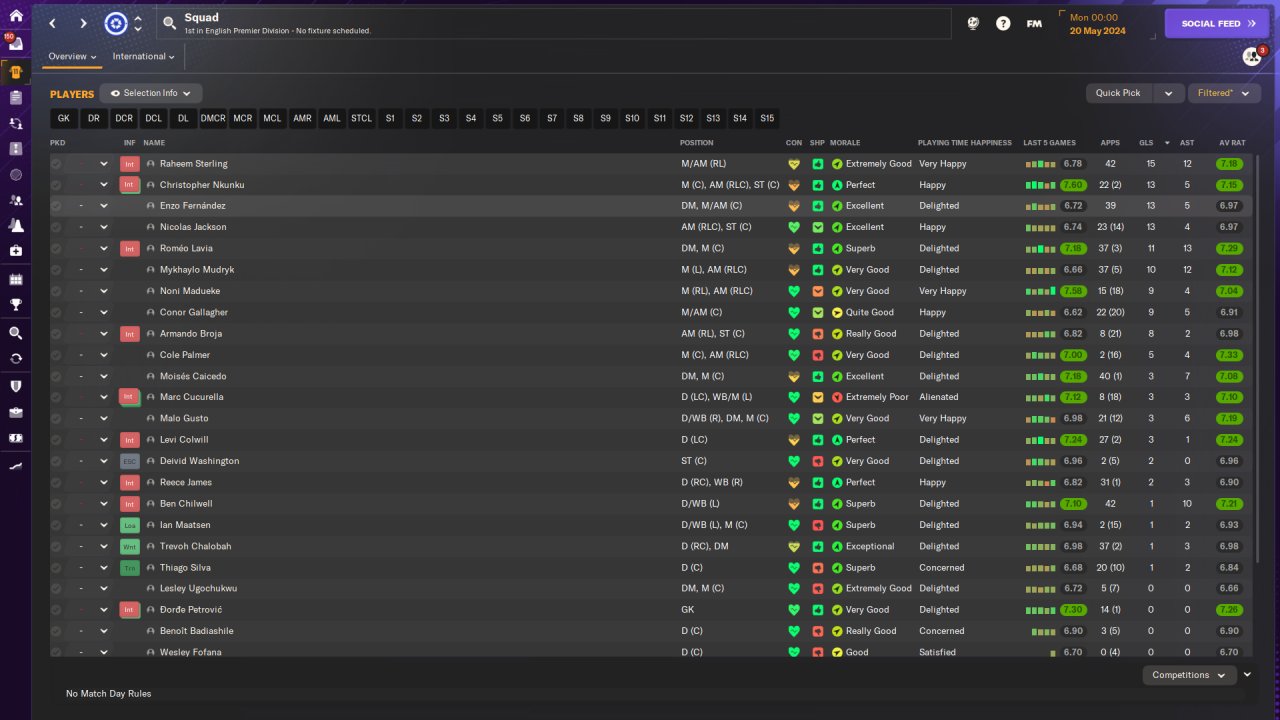Sort by the POSITION column header
The image size is (1280, 720).
[697, 143]
